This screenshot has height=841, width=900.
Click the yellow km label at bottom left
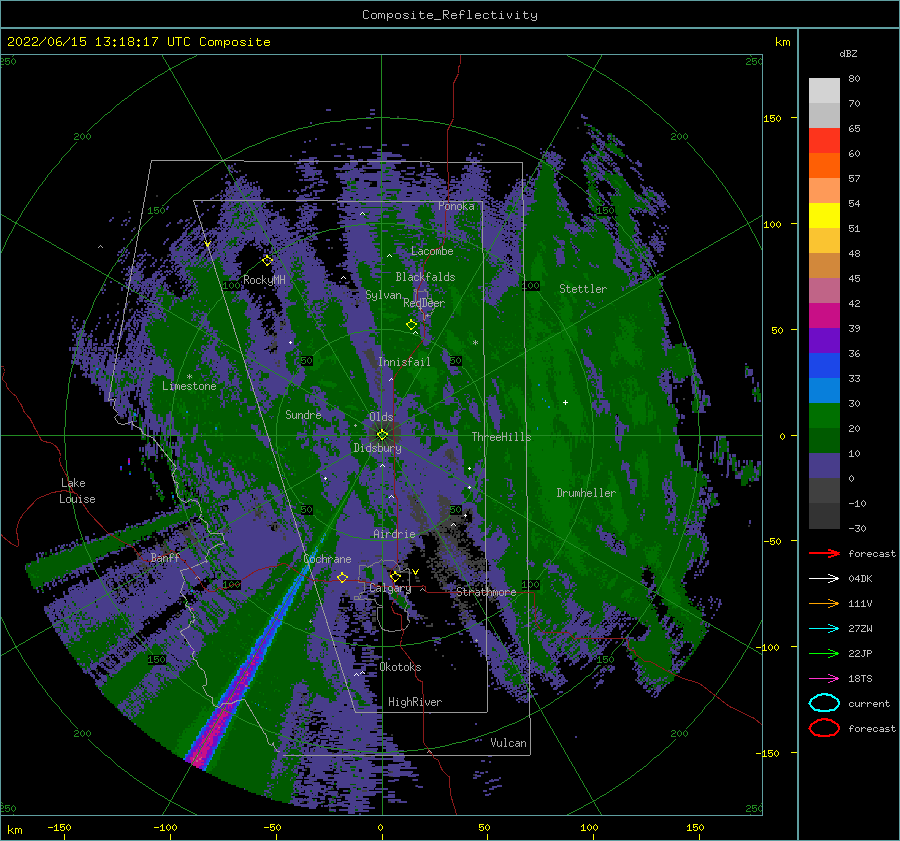14,830
